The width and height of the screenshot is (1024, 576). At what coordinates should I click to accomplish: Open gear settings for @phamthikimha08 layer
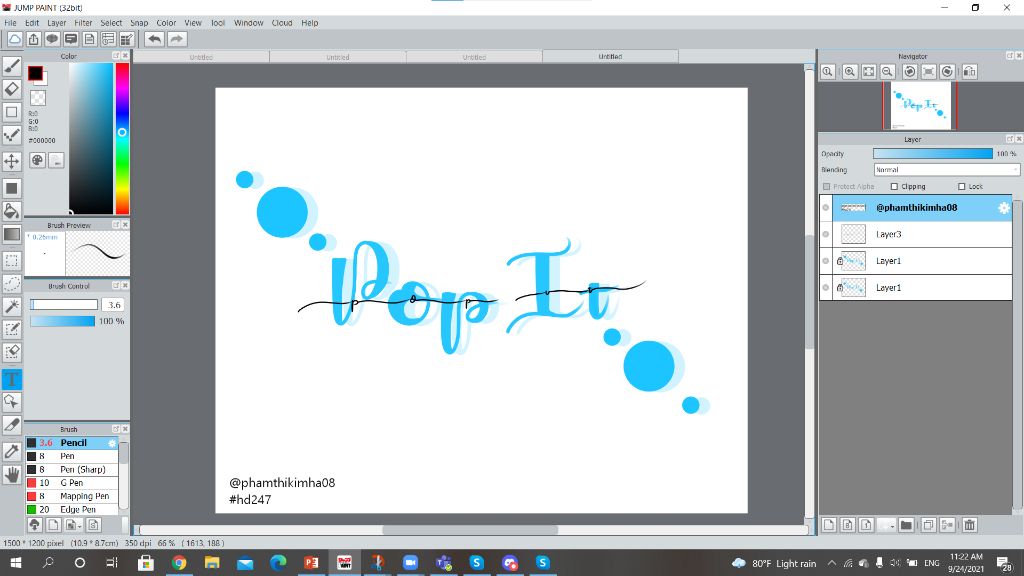[1004, 208]
